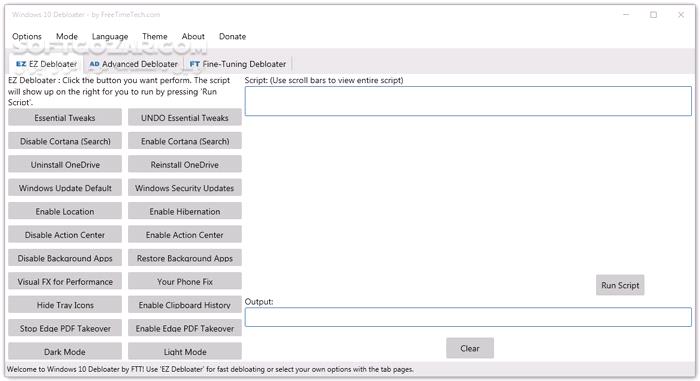Viewport: 700px width, 381px height.
Task: Click the EZ Debloater description text
Action: click(x=119, y=91)
